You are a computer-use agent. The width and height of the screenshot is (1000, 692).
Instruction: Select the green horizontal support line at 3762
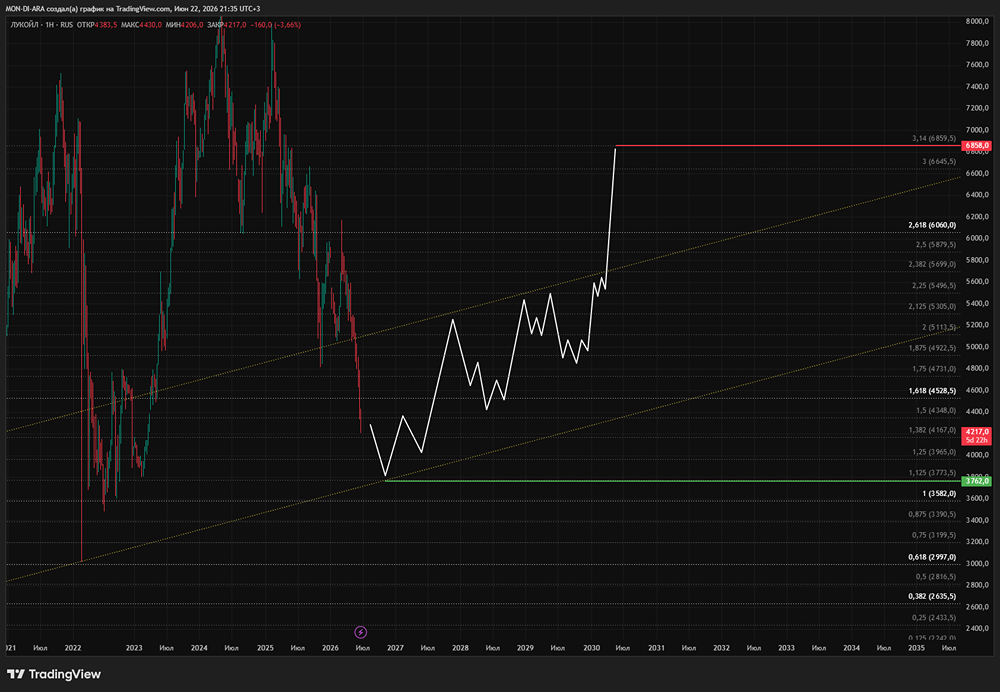[673, 480]
